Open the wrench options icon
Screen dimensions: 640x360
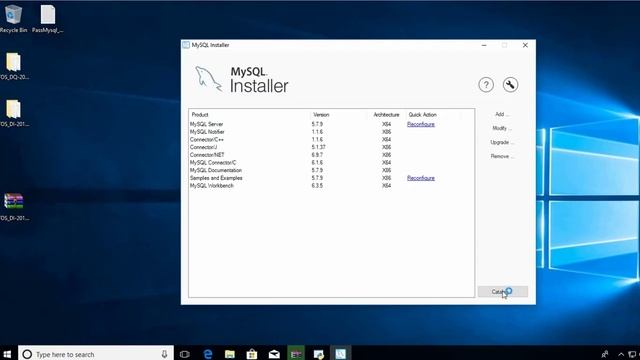click(510, 85)
